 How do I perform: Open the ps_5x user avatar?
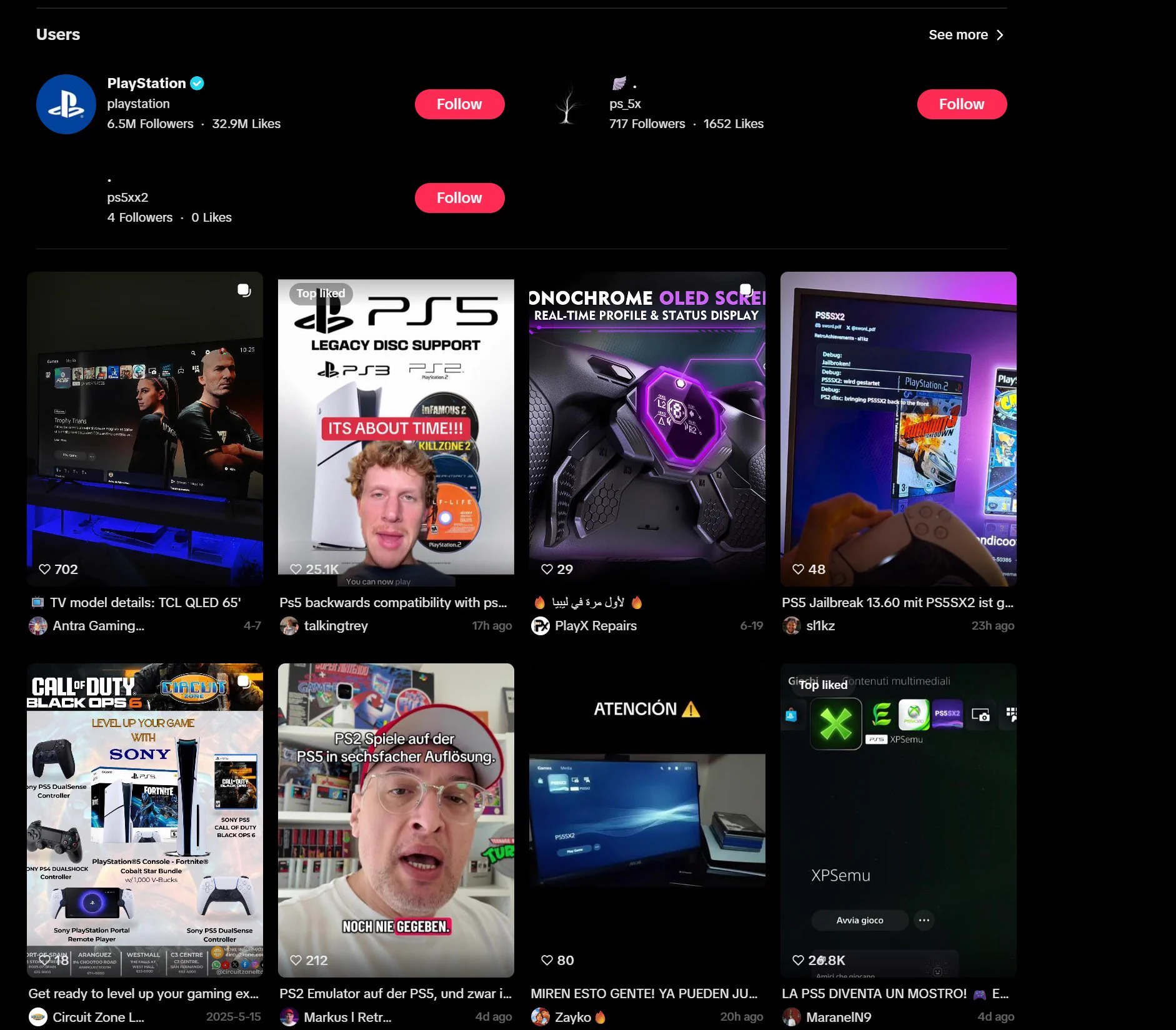[567, 104]
